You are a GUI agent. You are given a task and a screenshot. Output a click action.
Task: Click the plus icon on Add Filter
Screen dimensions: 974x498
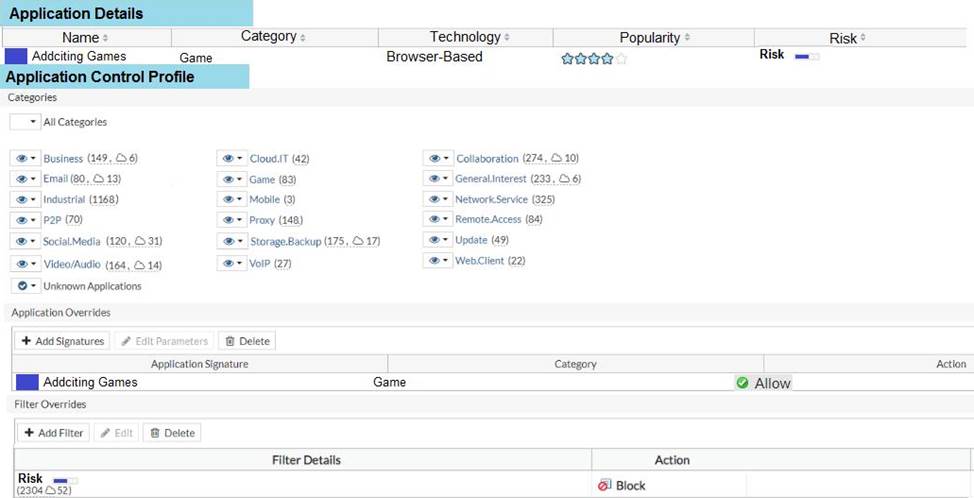pyautogui.click(x=30, y=433)
